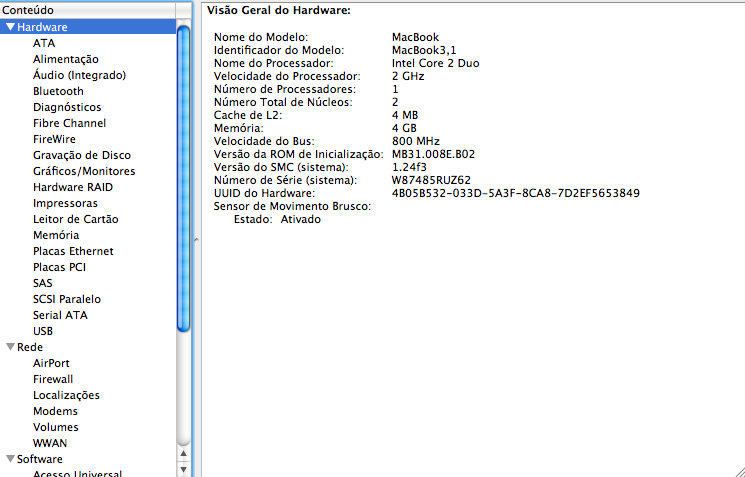This screenshot has height=477, width=745.
Task: Select SCSI Paralelo item
Action: click(67, 299)
